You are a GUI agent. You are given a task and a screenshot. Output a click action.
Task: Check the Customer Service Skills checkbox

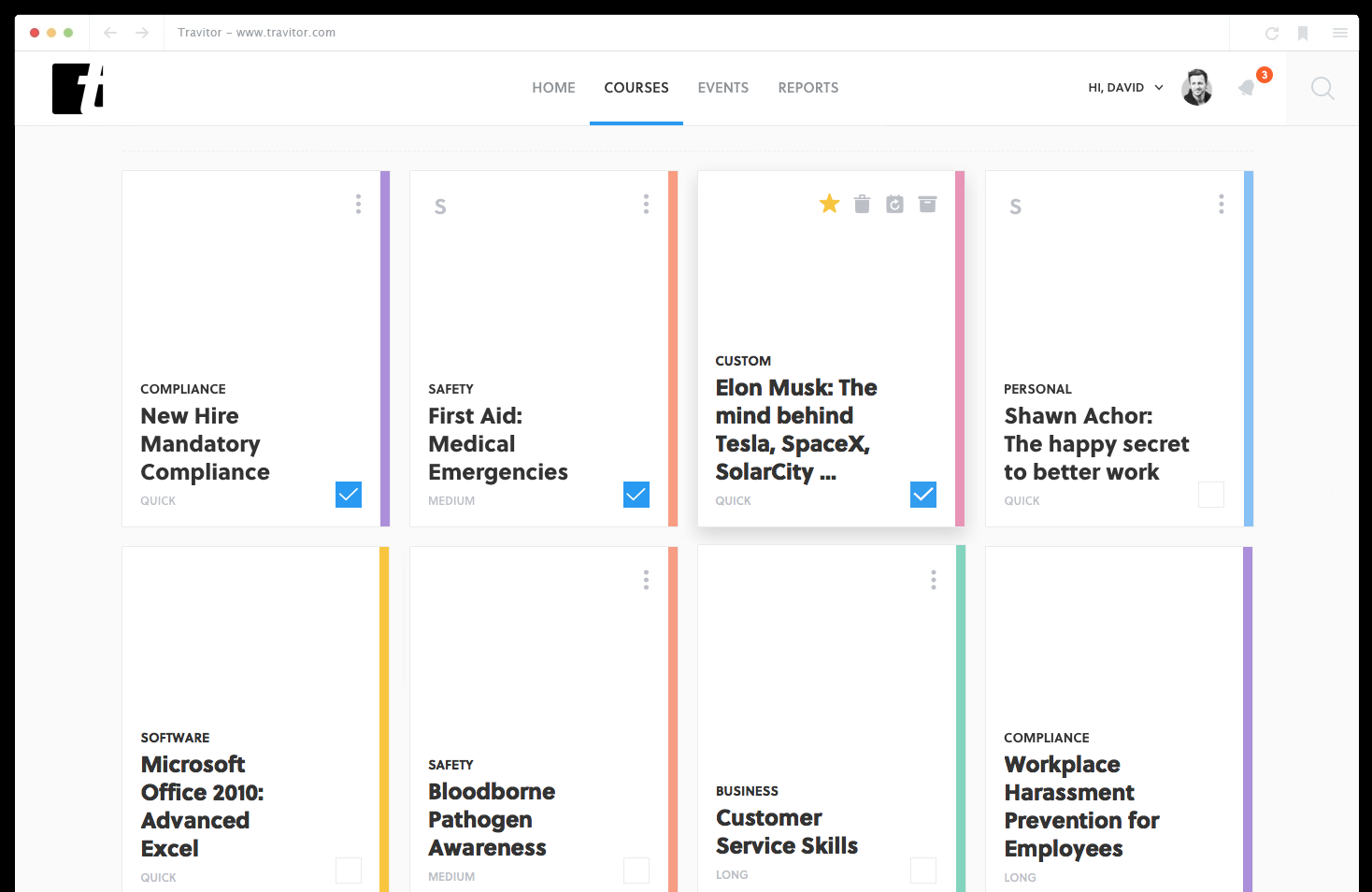coord(923,870)
